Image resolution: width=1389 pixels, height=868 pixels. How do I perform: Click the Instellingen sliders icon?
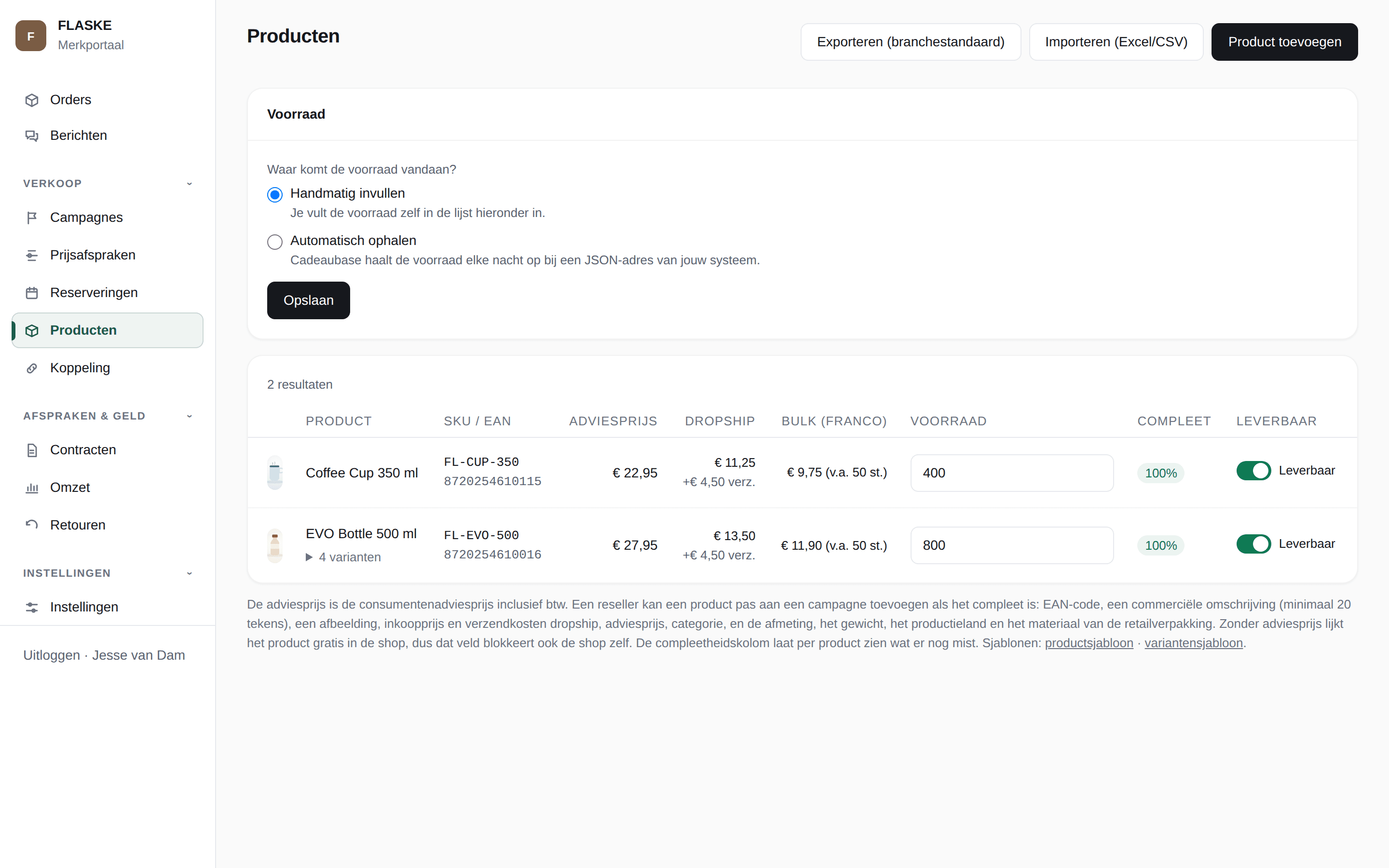pyautogui.click(x=32, y=608)
